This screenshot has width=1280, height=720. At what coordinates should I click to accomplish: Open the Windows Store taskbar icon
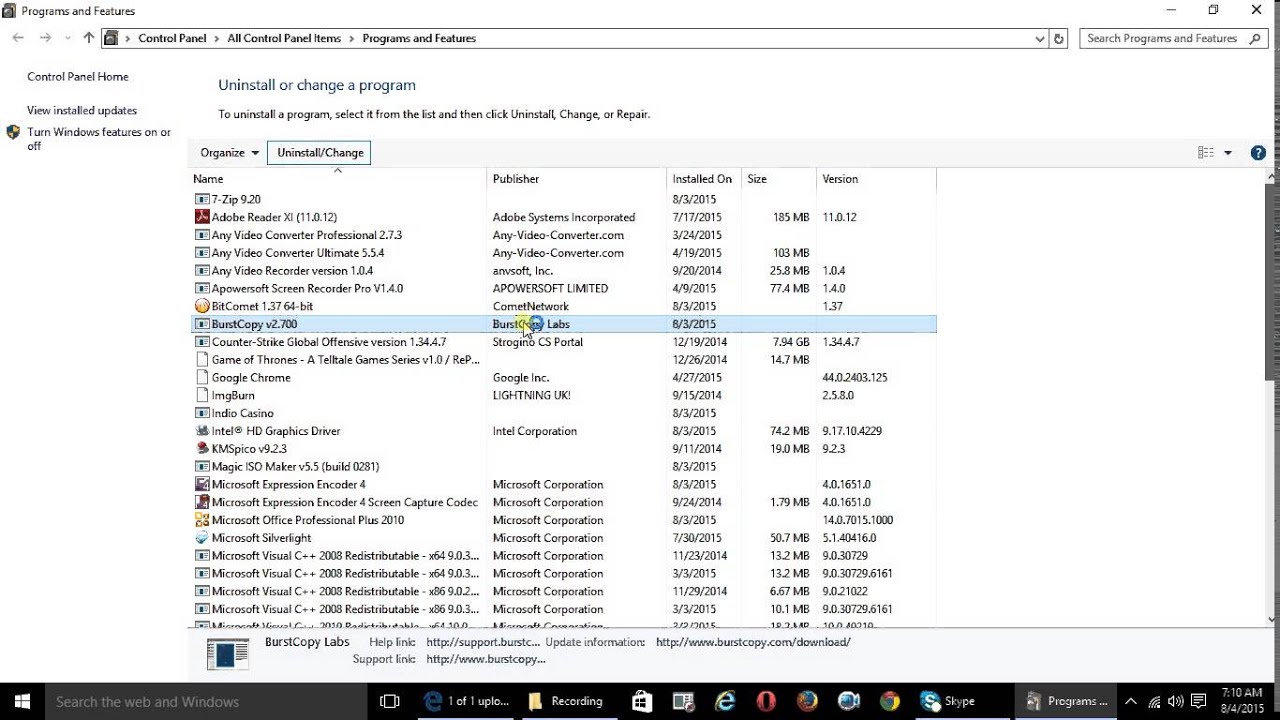coord(642,701)
